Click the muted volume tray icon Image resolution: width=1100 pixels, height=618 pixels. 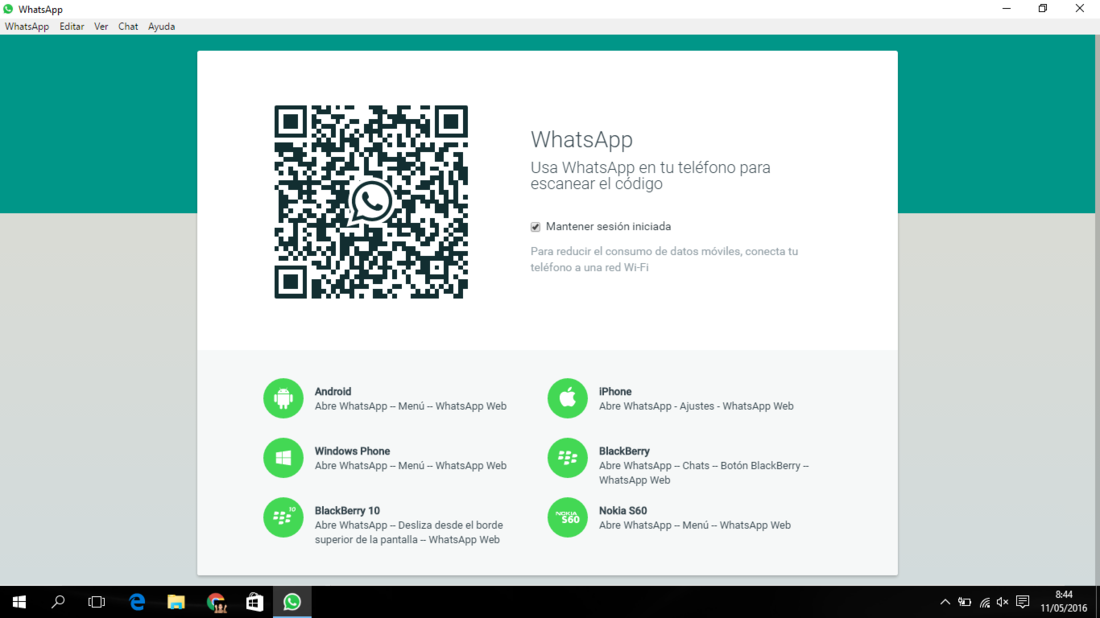[1002, 602]
